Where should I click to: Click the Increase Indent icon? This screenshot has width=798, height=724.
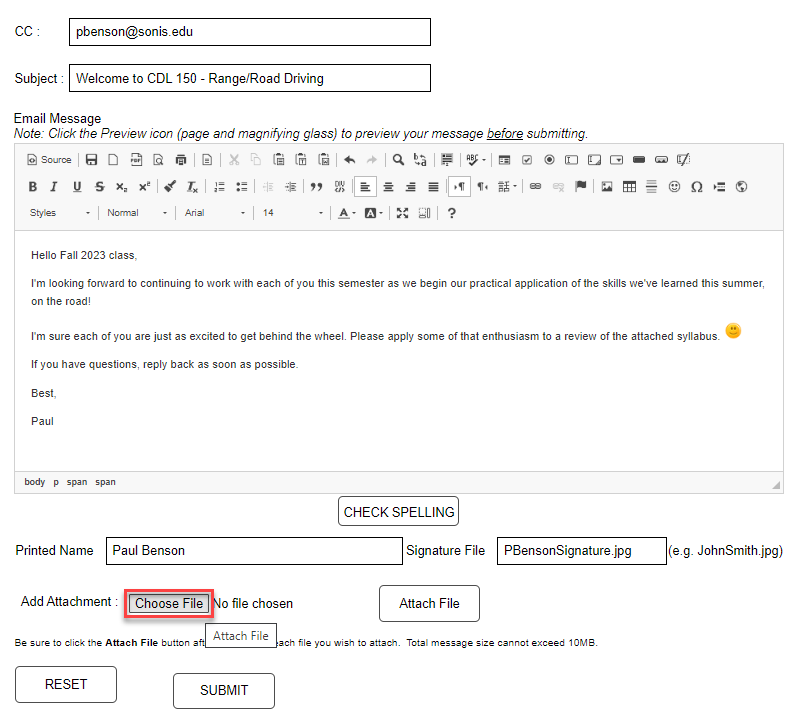point(290,187)
